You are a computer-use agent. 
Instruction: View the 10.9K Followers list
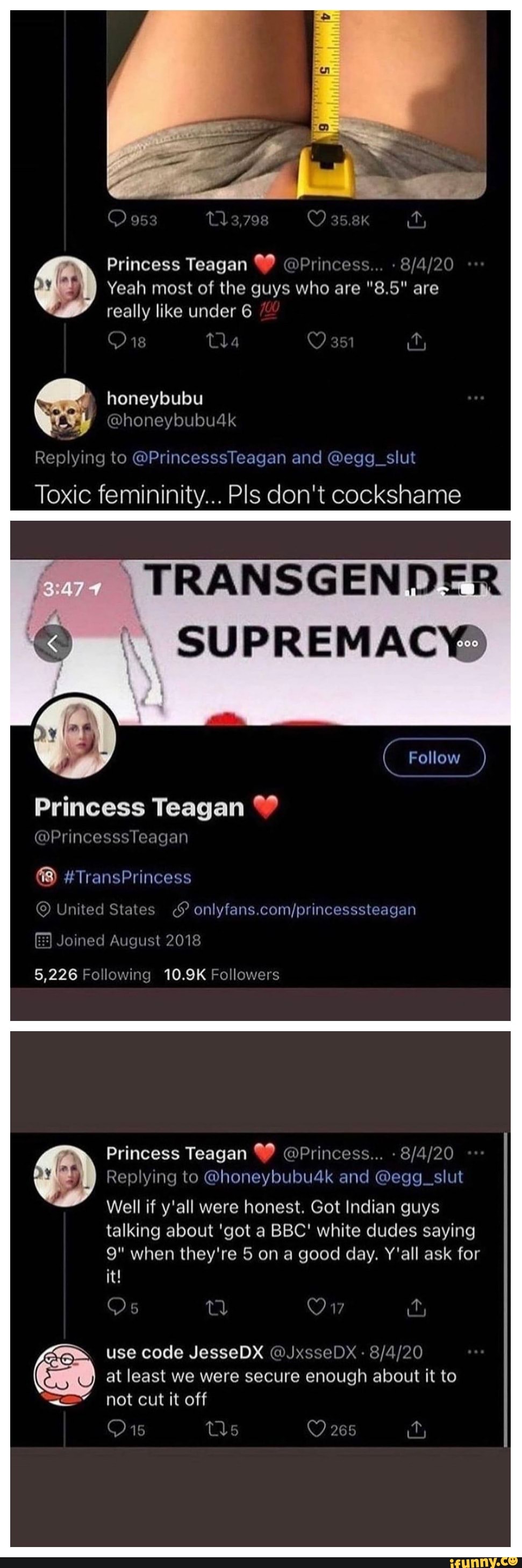tap(221, 975)
